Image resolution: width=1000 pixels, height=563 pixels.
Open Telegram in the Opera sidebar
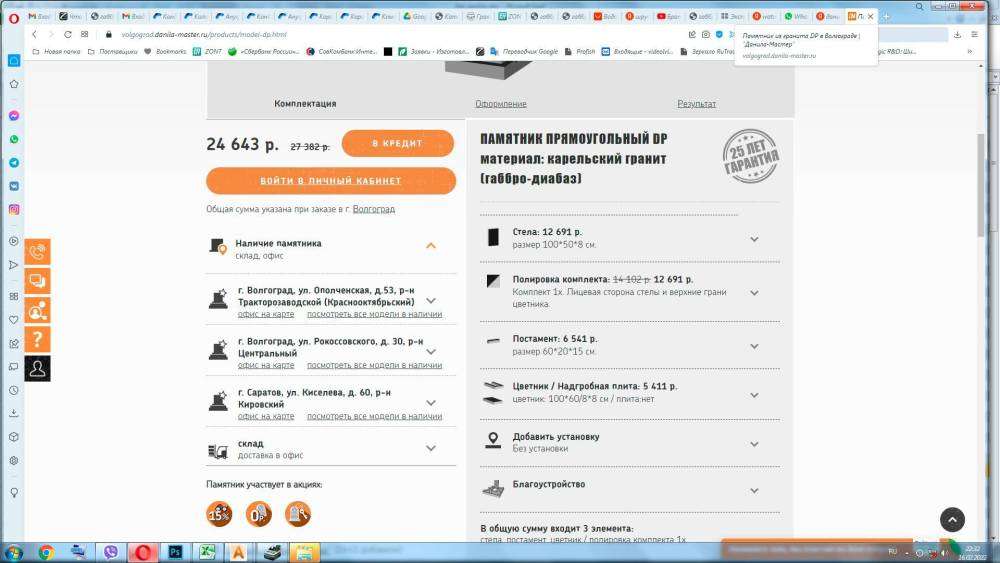[14, 162]
